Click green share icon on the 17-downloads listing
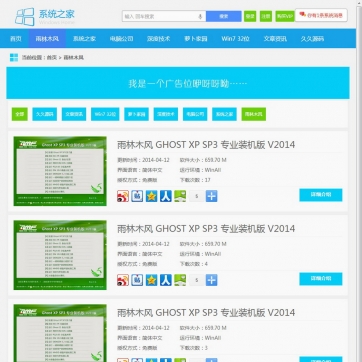 click(x=180, y=196)
